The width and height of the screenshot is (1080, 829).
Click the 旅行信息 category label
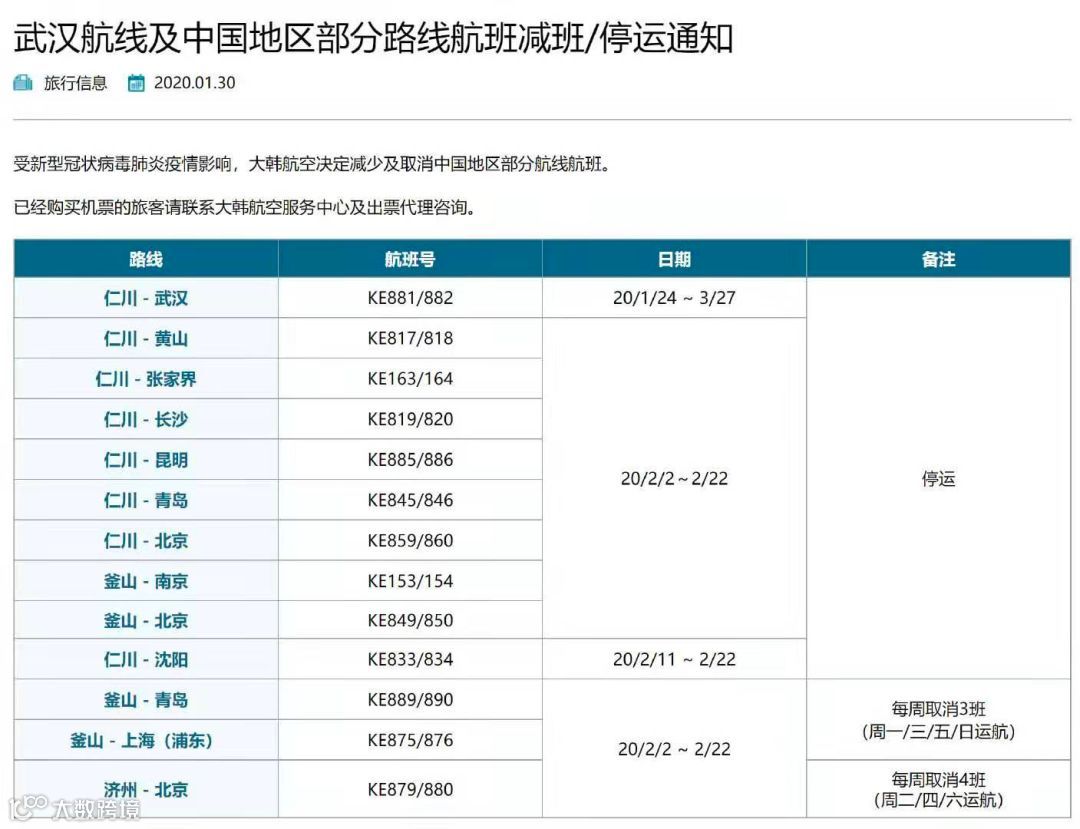click(x=76, y=83)
